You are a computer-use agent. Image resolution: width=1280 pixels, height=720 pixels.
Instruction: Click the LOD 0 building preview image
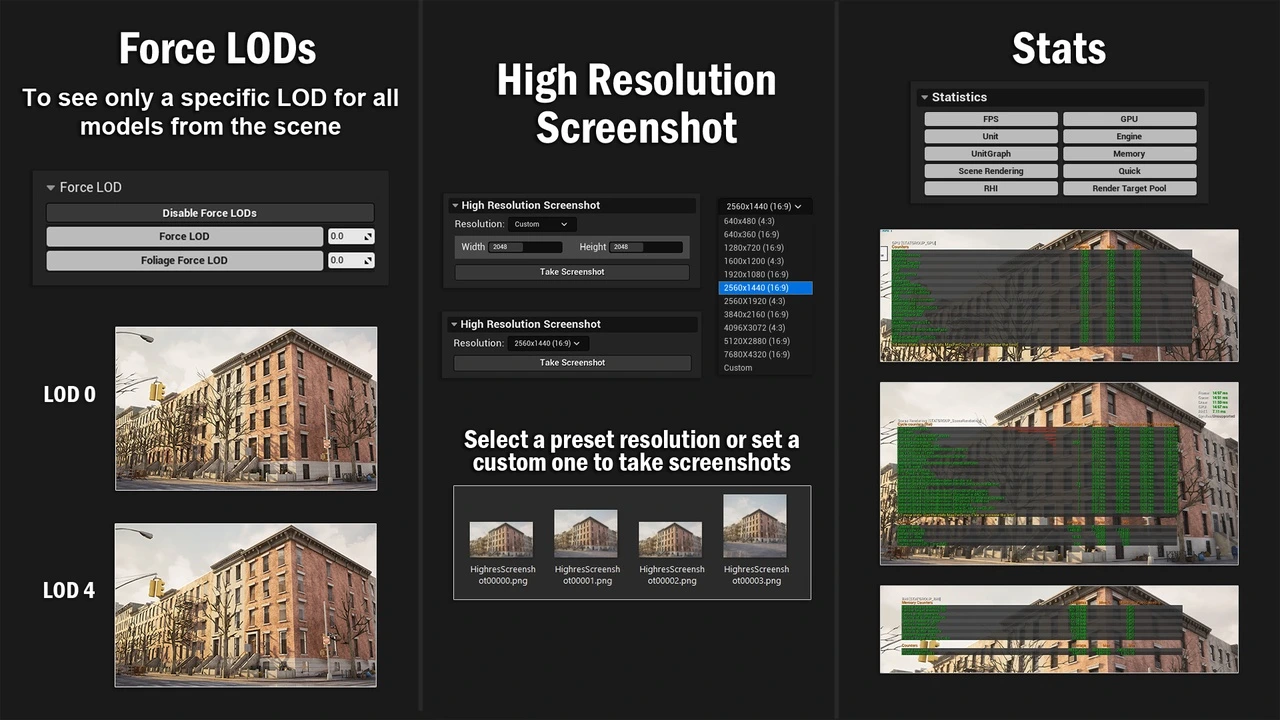pos(246,408)
